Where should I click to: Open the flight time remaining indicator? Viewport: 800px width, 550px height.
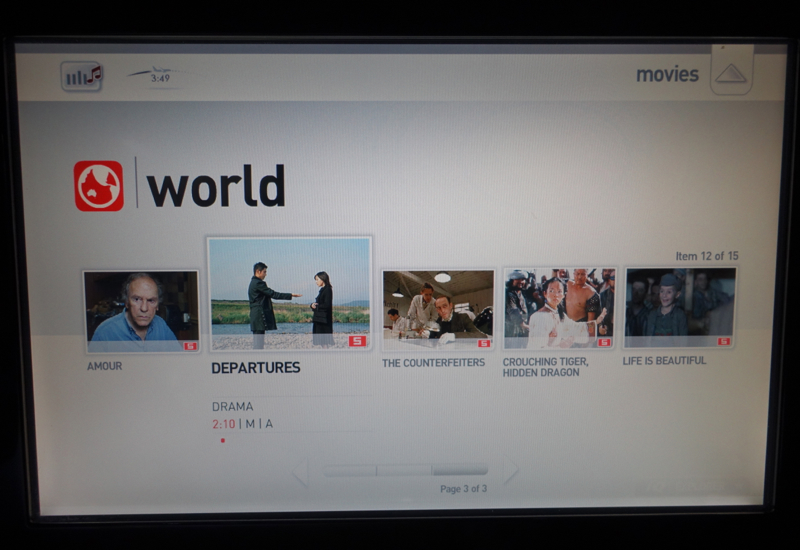(156, 77)
